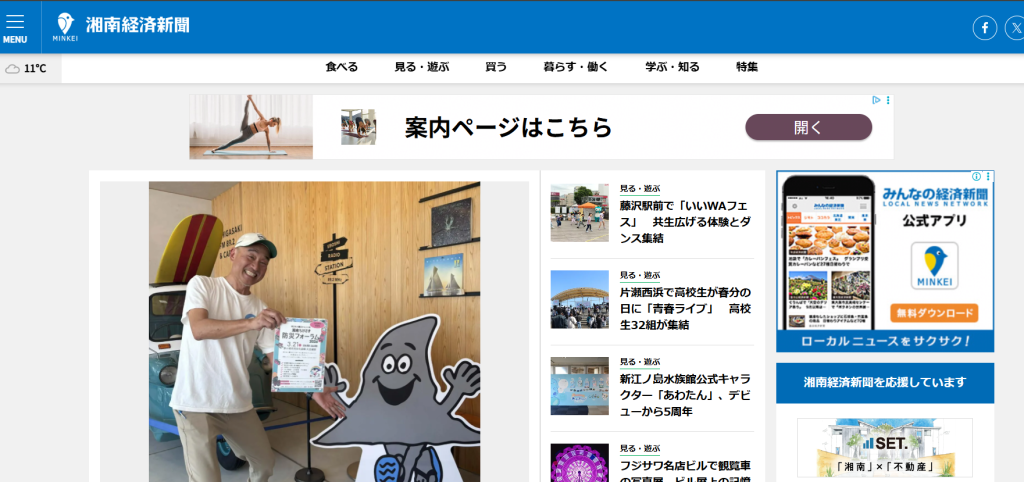
Task: Go to 暮らす・働く category
Action: pos(575,67)
